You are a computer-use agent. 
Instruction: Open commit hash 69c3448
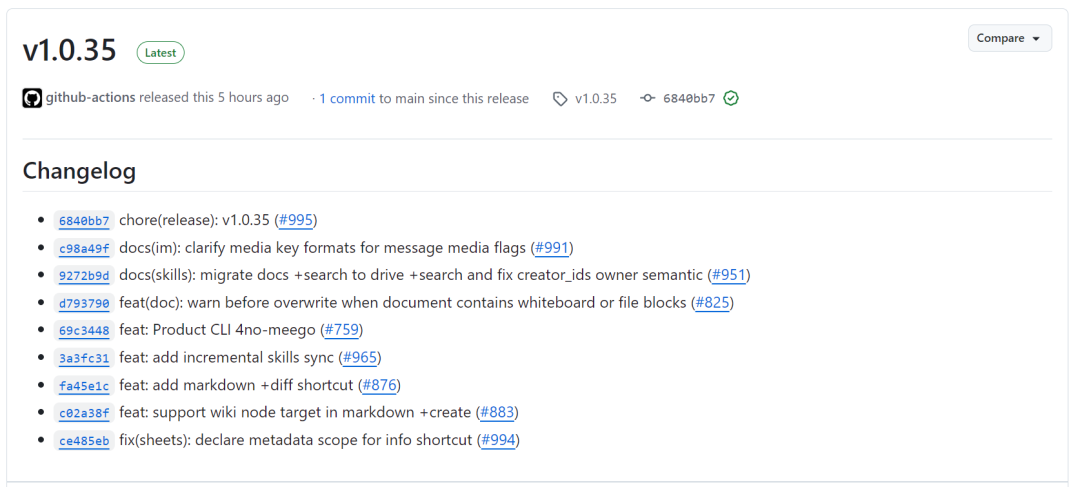84,331
